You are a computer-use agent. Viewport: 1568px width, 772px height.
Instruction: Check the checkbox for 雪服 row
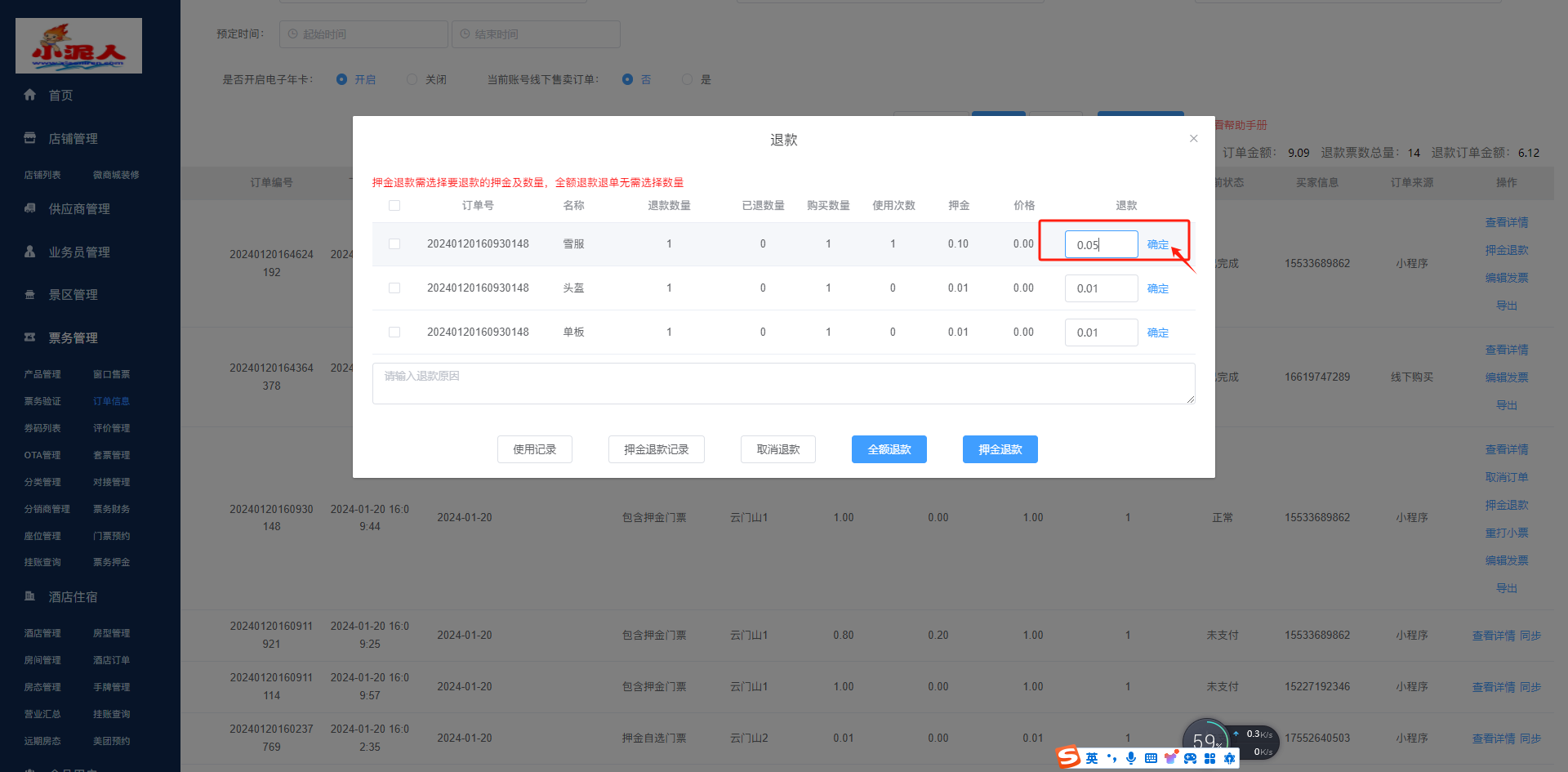pyautogui.click(x=394, y=243)
